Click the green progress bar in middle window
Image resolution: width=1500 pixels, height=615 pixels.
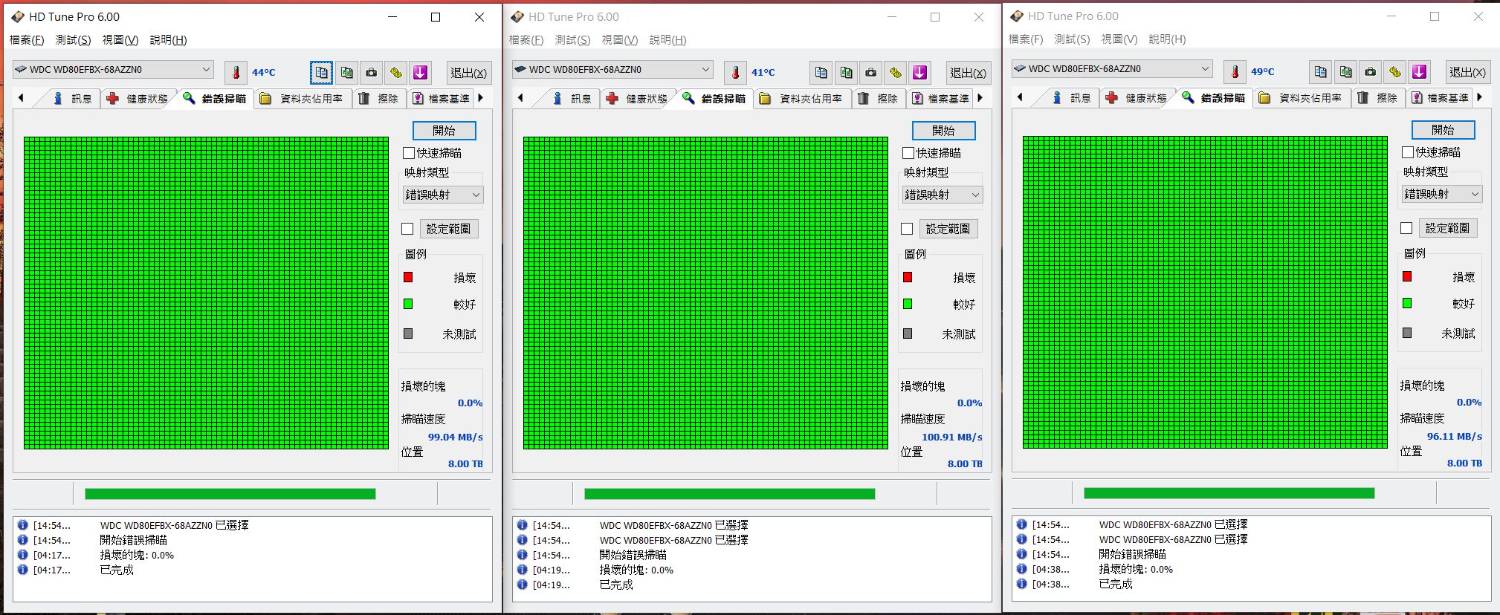click(729, 493)
